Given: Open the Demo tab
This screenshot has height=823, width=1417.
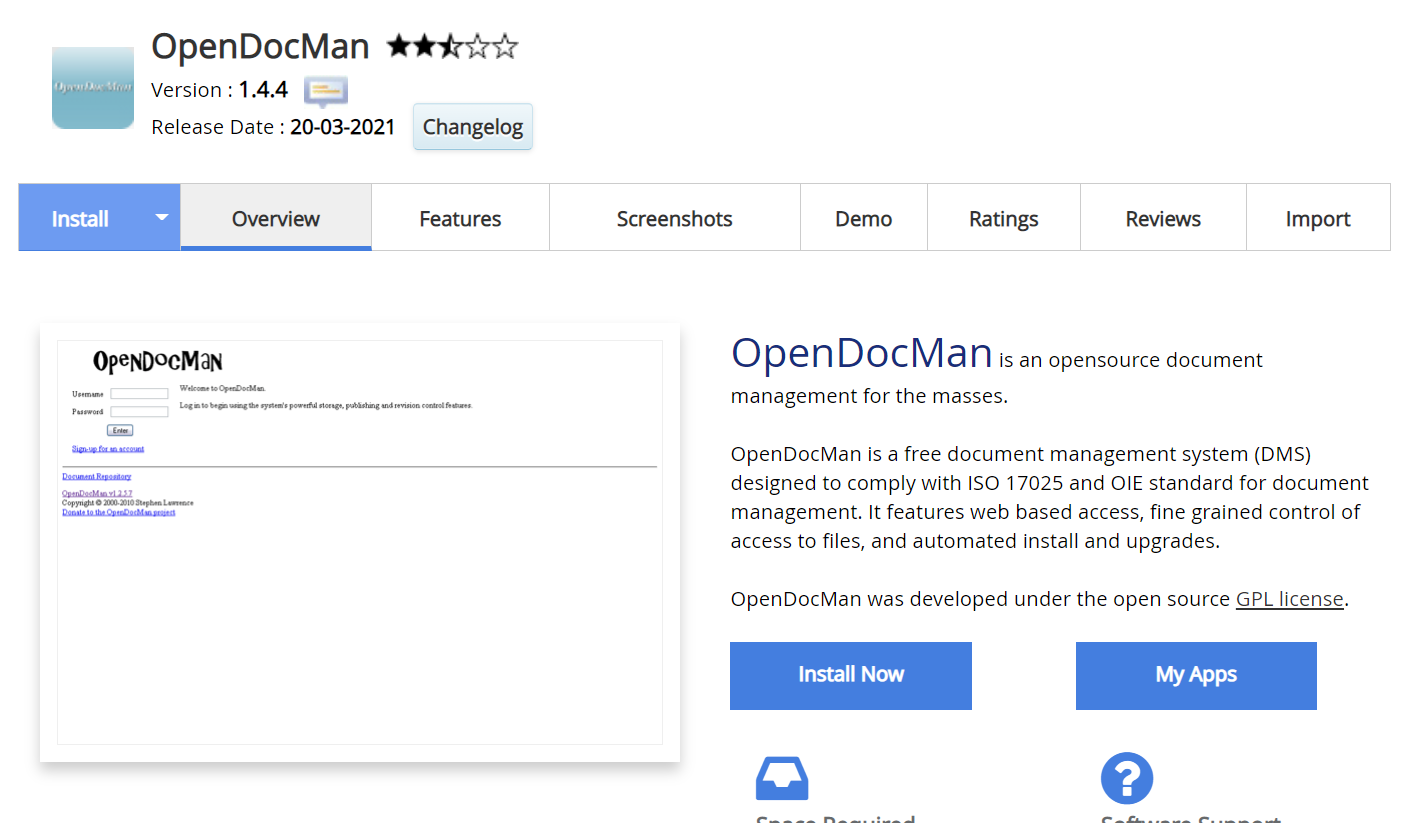Looking at the screenshot, I should tap(863, 218).
